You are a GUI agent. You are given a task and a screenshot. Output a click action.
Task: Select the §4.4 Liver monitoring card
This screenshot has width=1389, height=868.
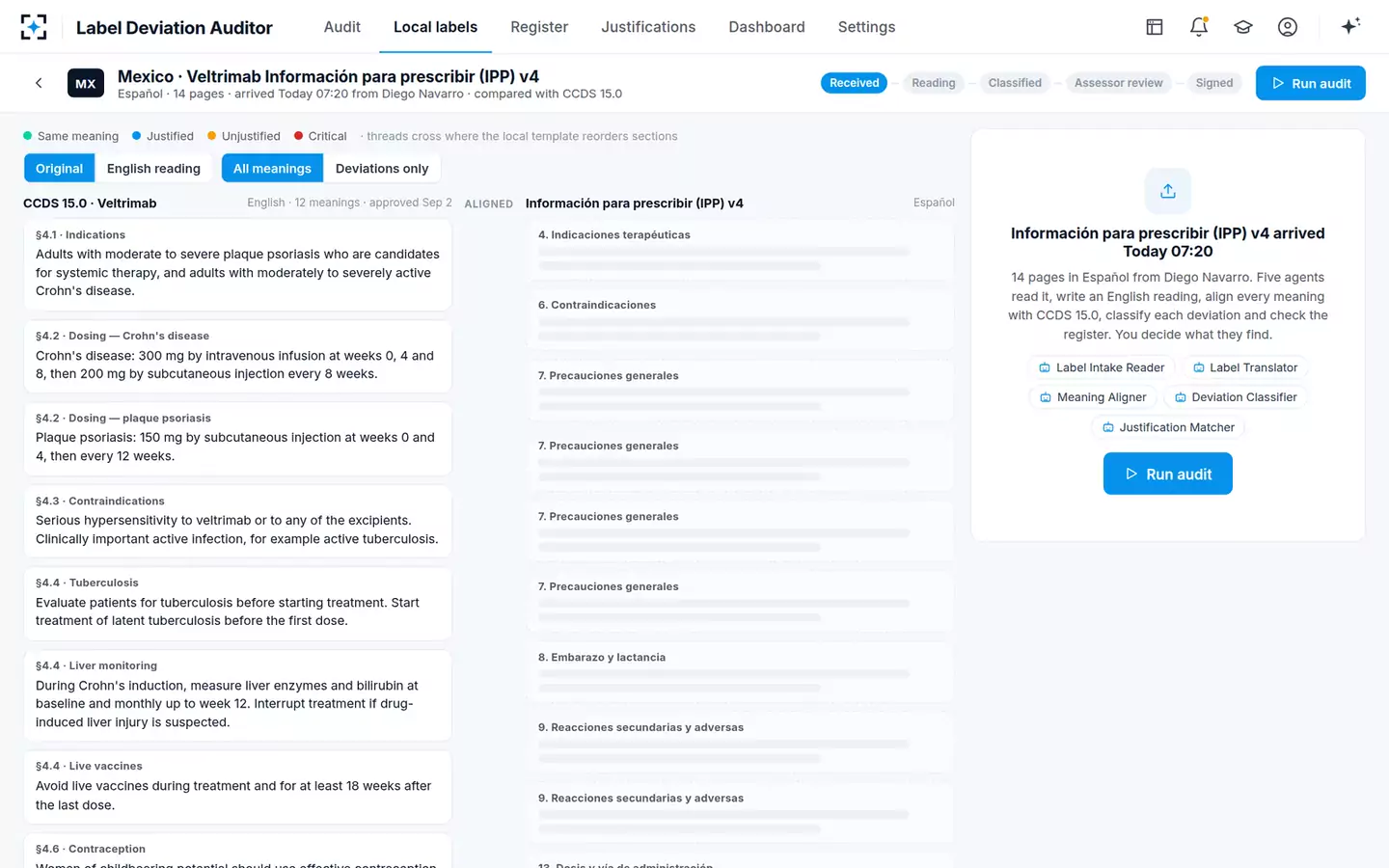pos(237,695)
